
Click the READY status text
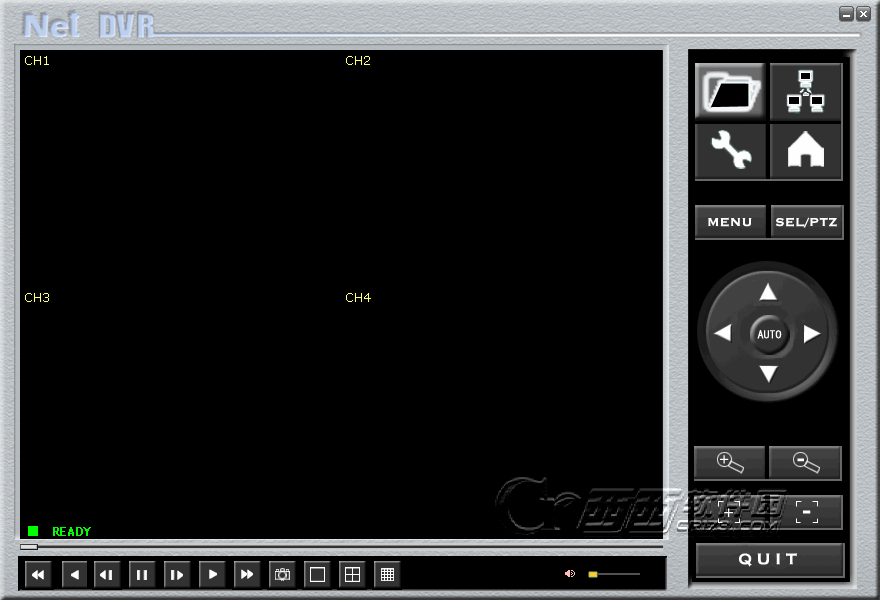(x=71, y=532)
